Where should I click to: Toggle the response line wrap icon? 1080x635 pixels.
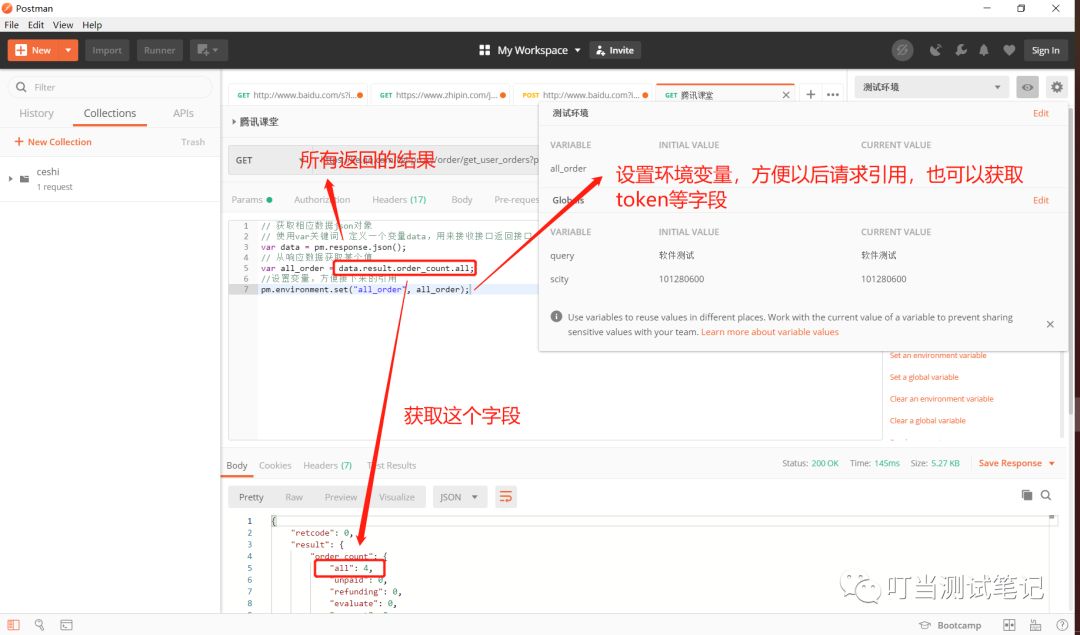pyautogui.click(x=506, y=497)
